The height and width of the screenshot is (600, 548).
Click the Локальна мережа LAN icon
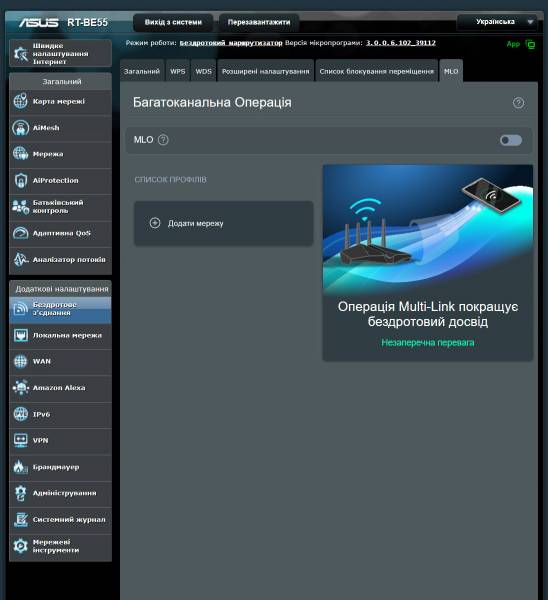(21, 335)
